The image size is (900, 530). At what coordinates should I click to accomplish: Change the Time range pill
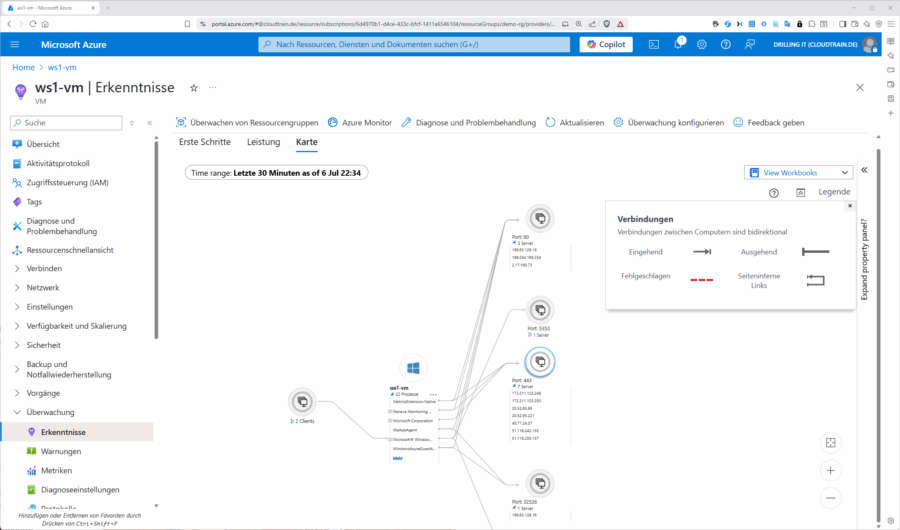point(276,173)
